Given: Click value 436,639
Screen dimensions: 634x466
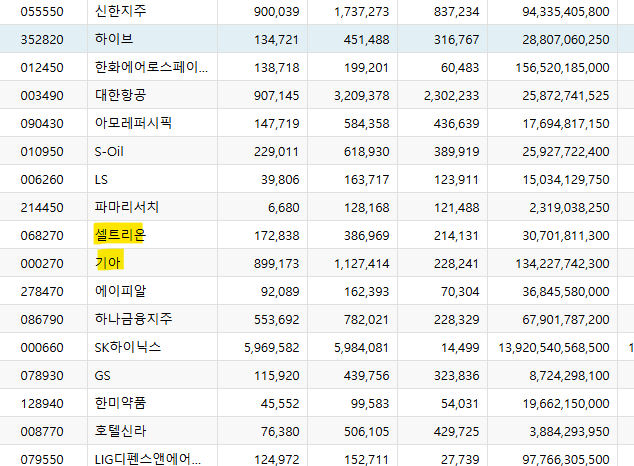Looking at the screenshot, I should pyautogui.click(x=456, y=124).
